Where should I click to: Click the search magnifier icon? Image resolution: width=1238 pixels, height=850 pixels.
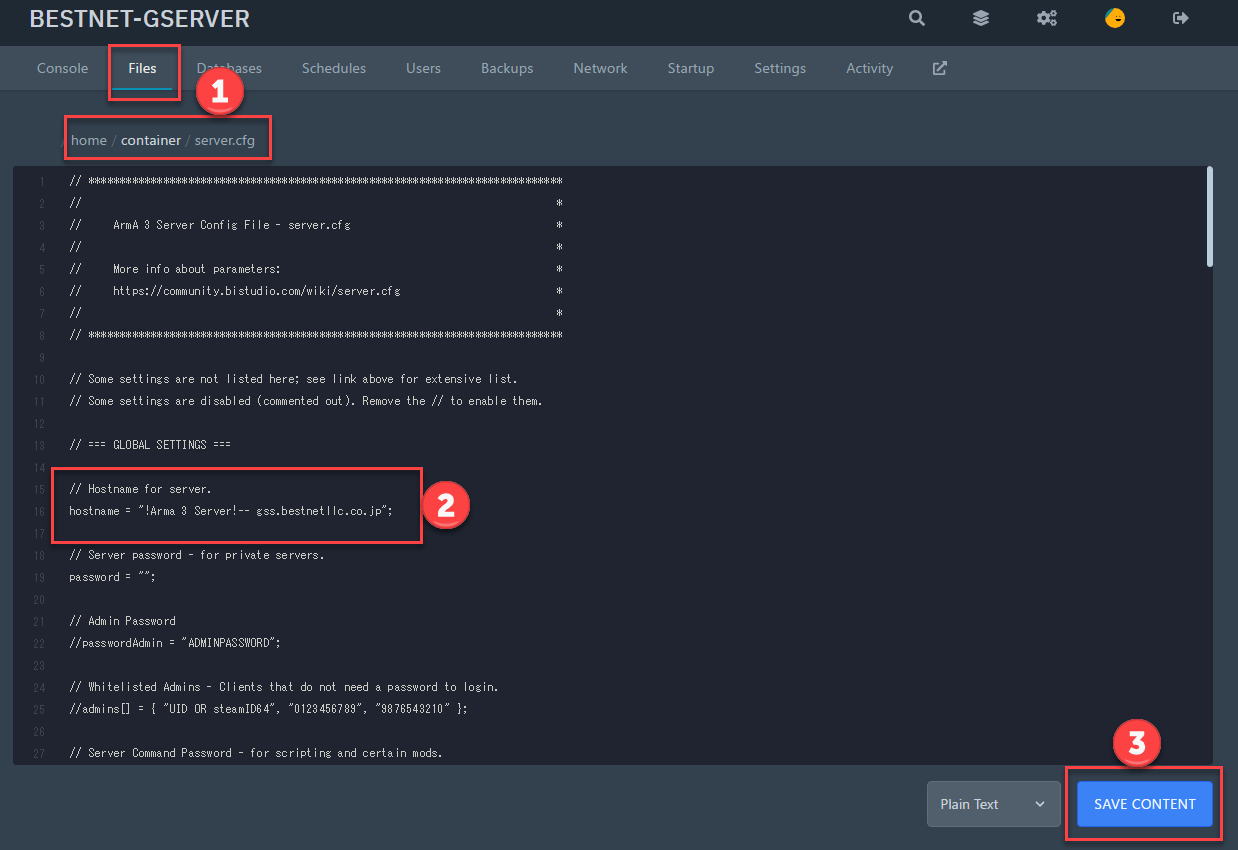click(x=917, y=18)
